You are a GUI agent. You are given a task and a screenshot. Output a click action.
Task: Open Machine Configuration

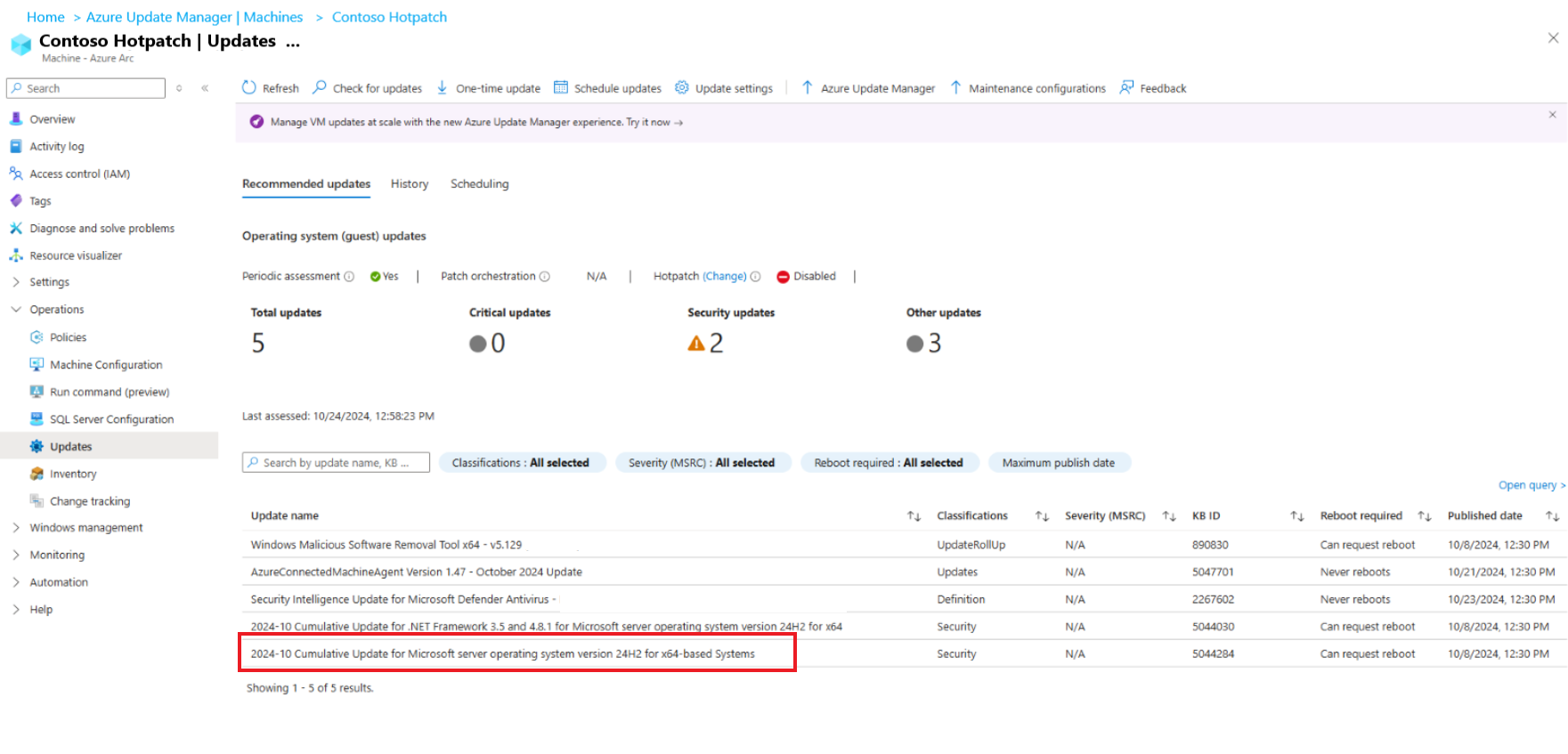point(106,365)
